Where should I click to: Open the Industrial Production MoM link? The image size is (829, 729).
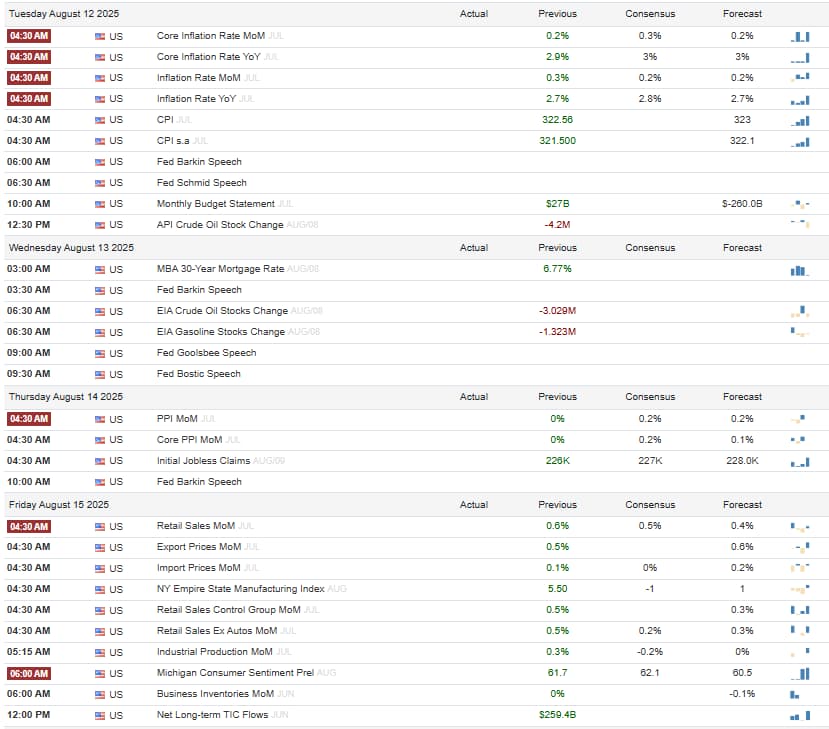pyautogui.click(x=215, y=652)
